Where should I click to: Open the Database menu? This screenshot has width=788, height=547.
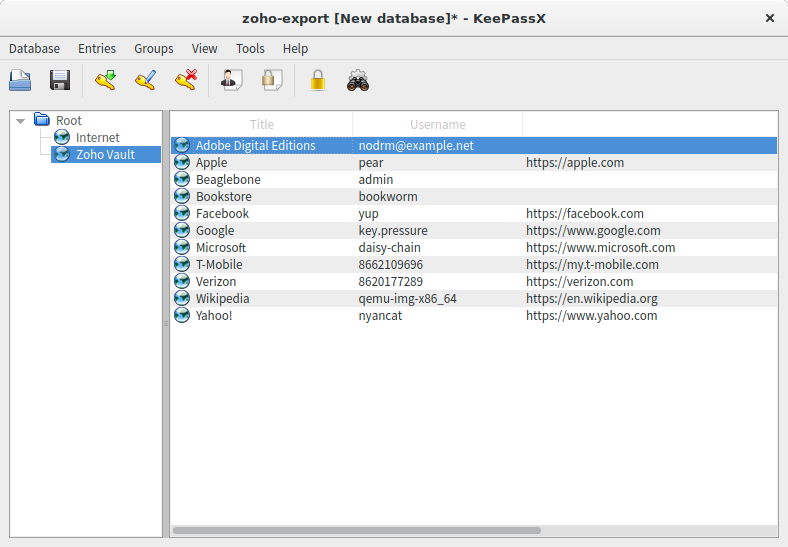(34, 49)
